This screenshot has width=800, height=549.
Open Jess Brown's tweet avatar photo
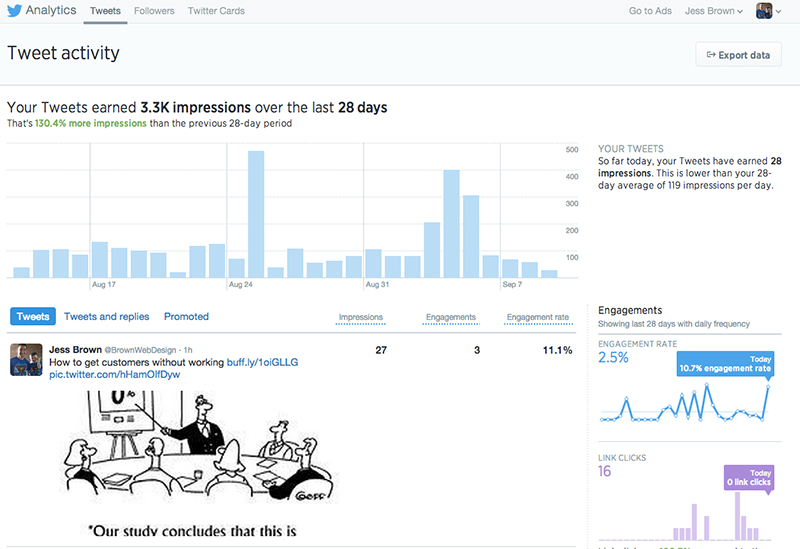click(26, 360)
